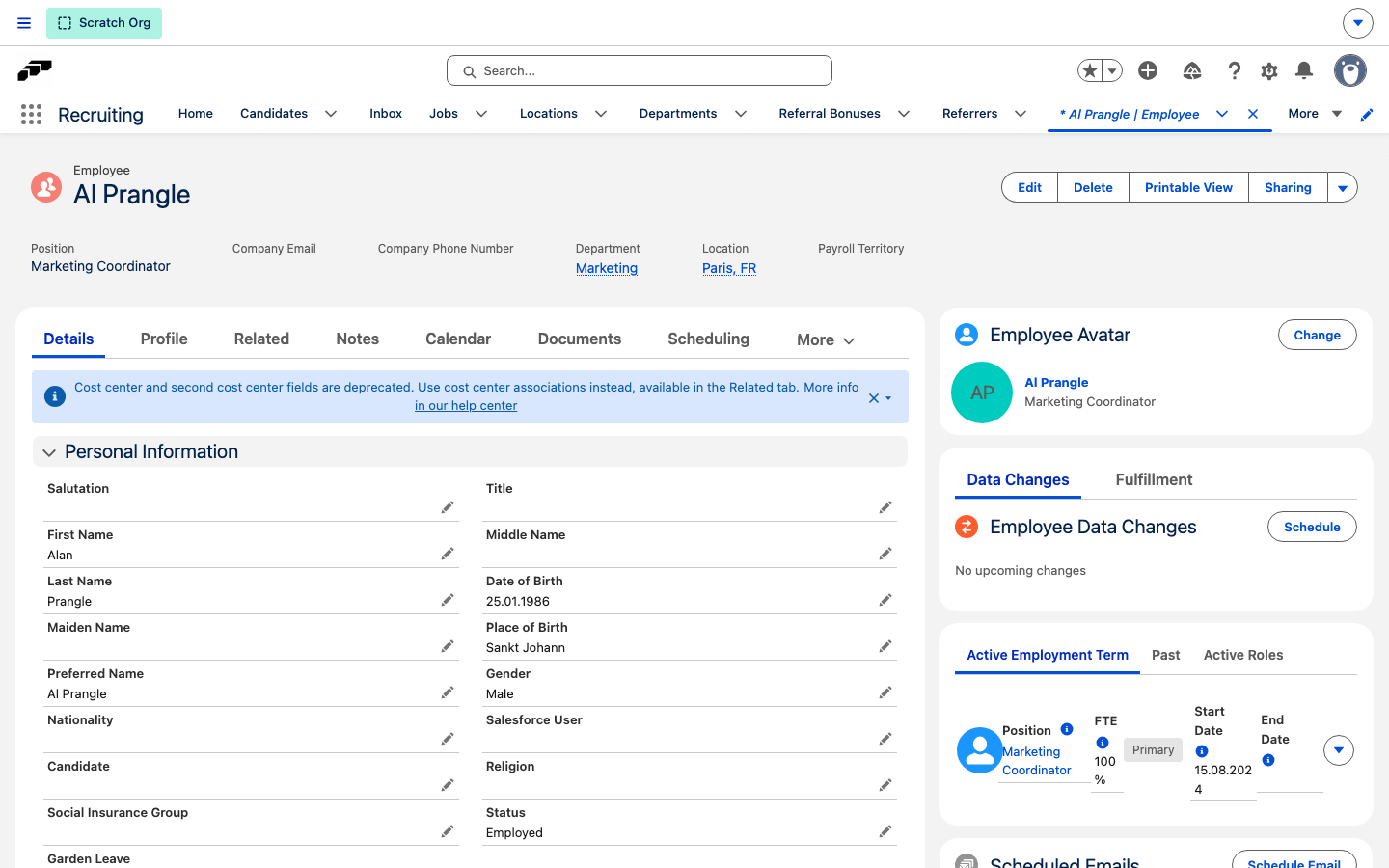Expand the Referrers nav dropdown
Image resolution: width=1389 pixels, height=868 pixels.
pos(1021,114)
